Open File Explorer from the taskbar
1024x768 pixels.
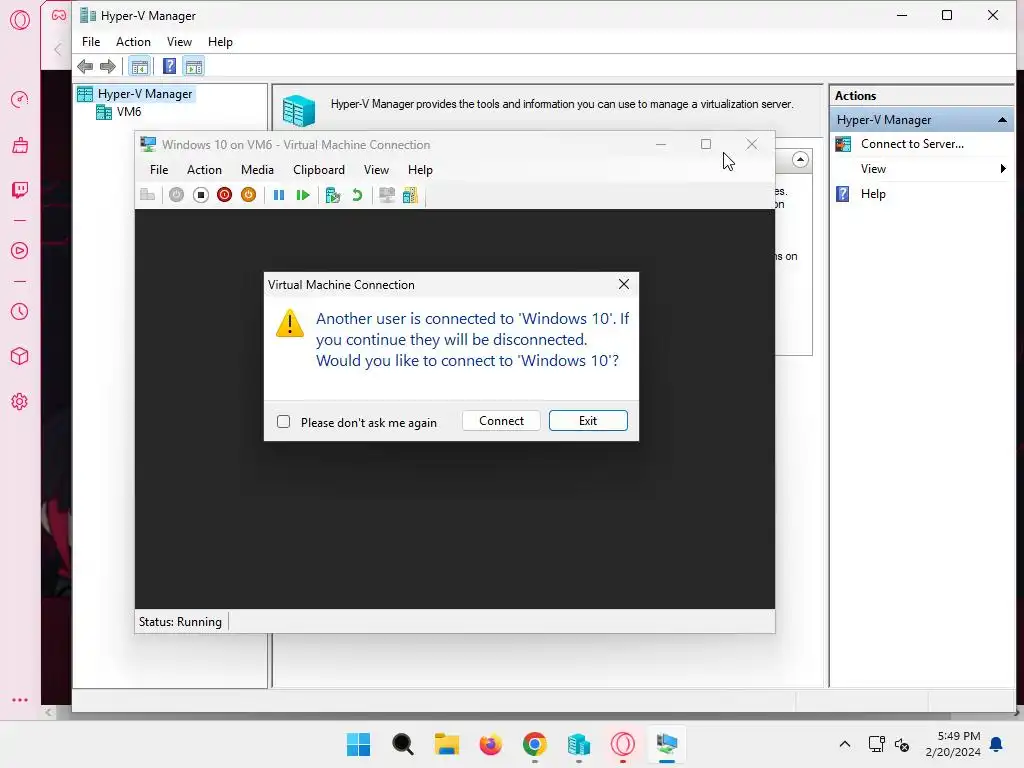[x=447, y=744]
